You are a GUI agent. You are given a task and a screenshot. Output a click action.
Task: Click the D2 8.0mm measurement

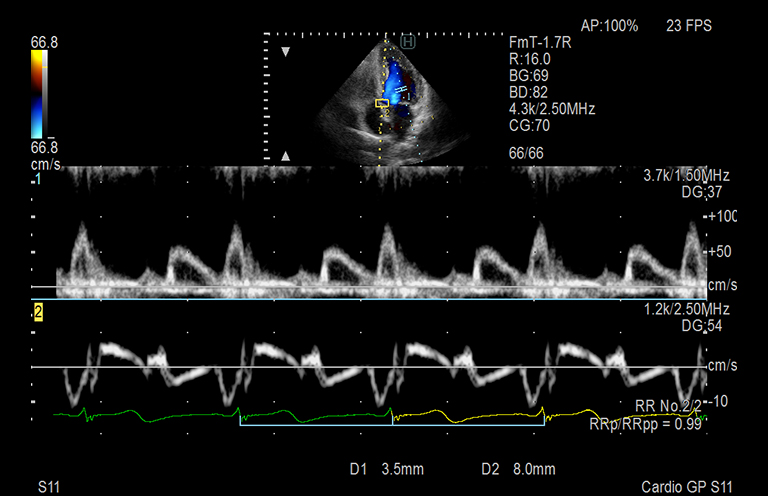(508, 468)
